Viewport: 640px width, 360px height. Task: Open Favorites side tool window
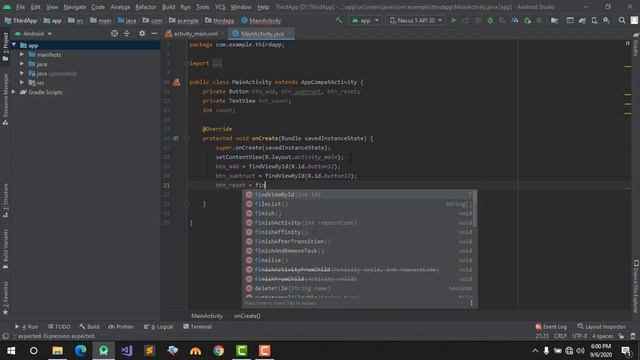(5, 299)
